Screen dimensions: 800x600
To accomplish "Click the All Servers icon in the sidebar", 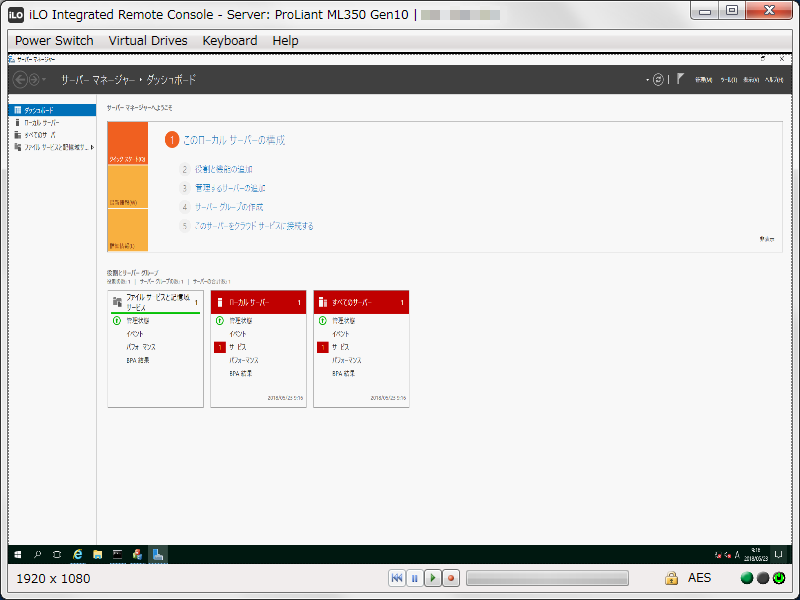I will (x=17, y=135).
